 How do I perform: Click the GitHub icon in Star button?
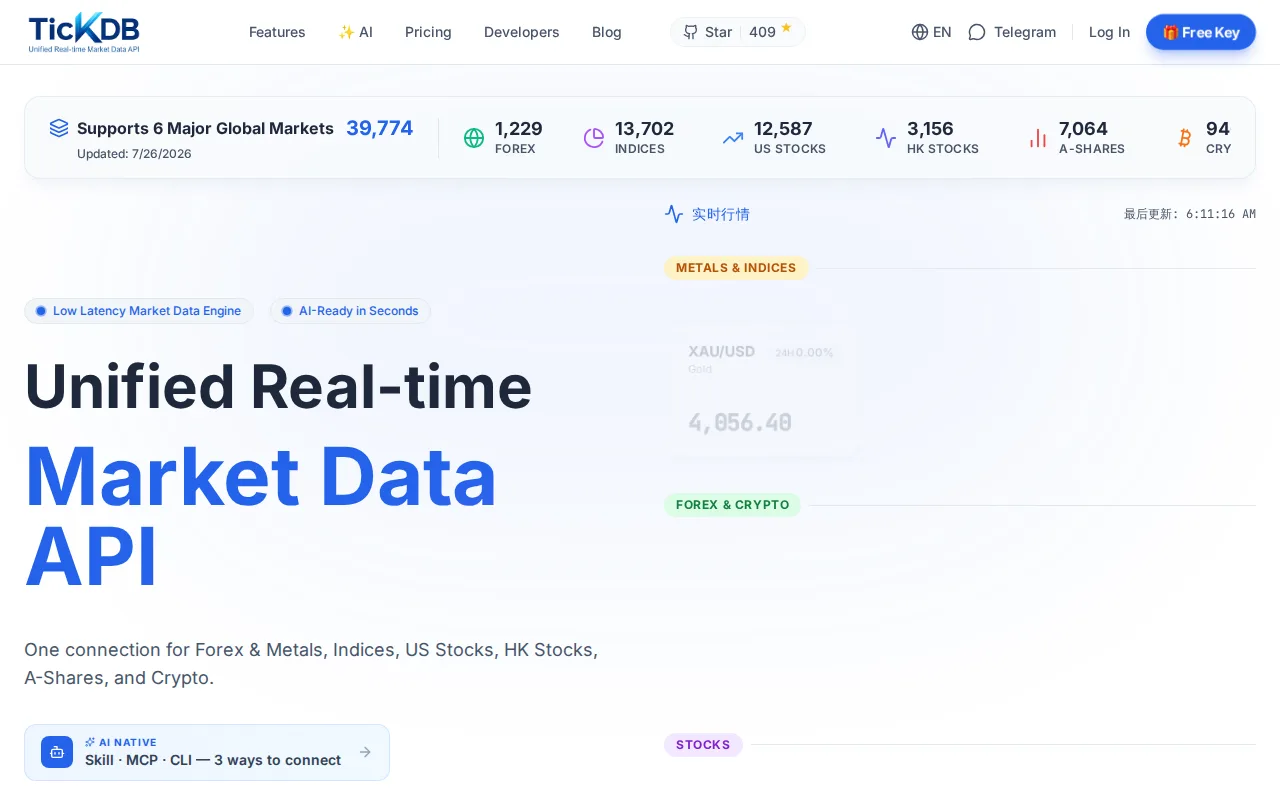(x=691, y=32)
